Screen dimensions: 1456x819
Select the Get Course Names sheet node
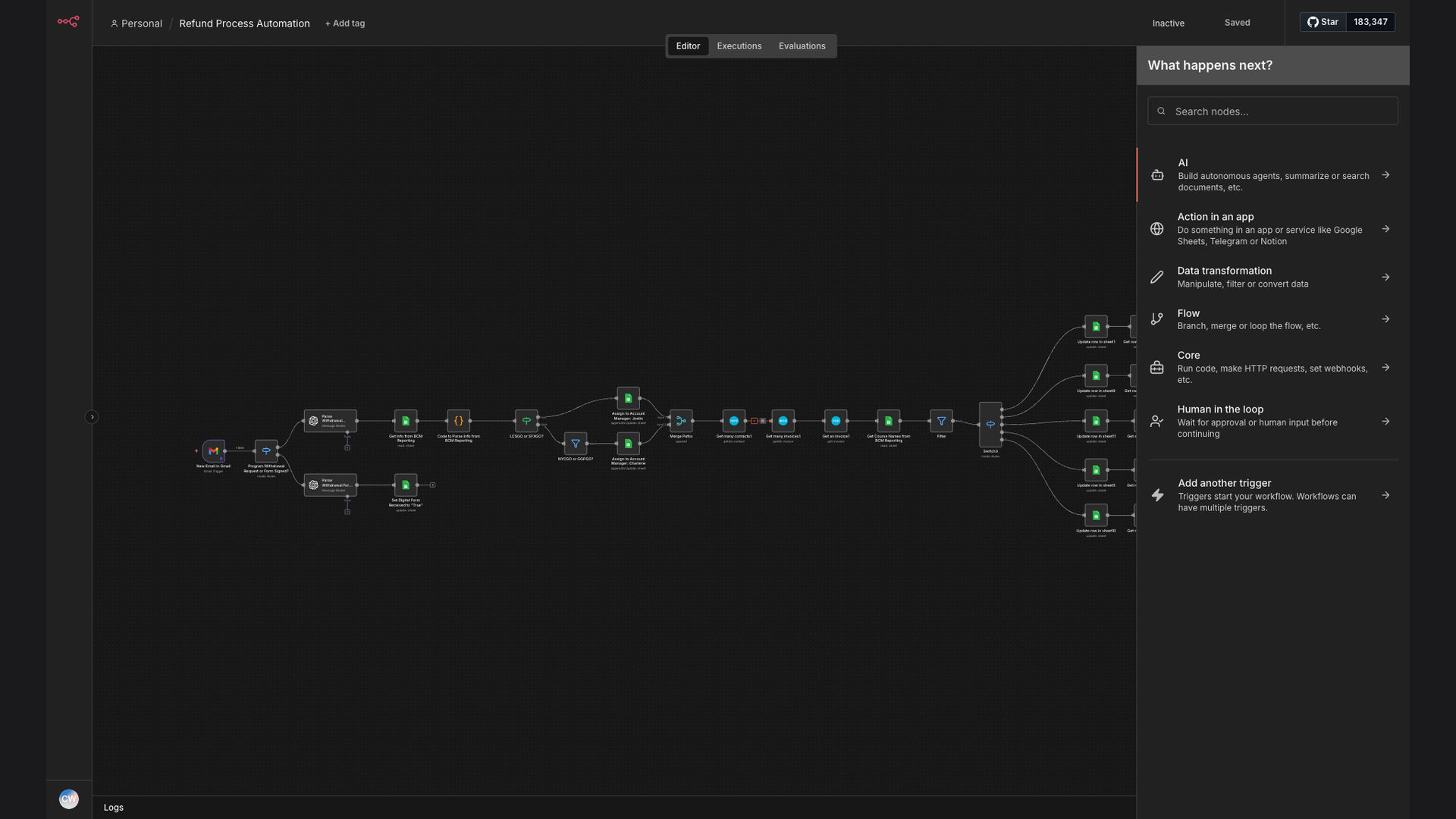(x=888, y=421)
